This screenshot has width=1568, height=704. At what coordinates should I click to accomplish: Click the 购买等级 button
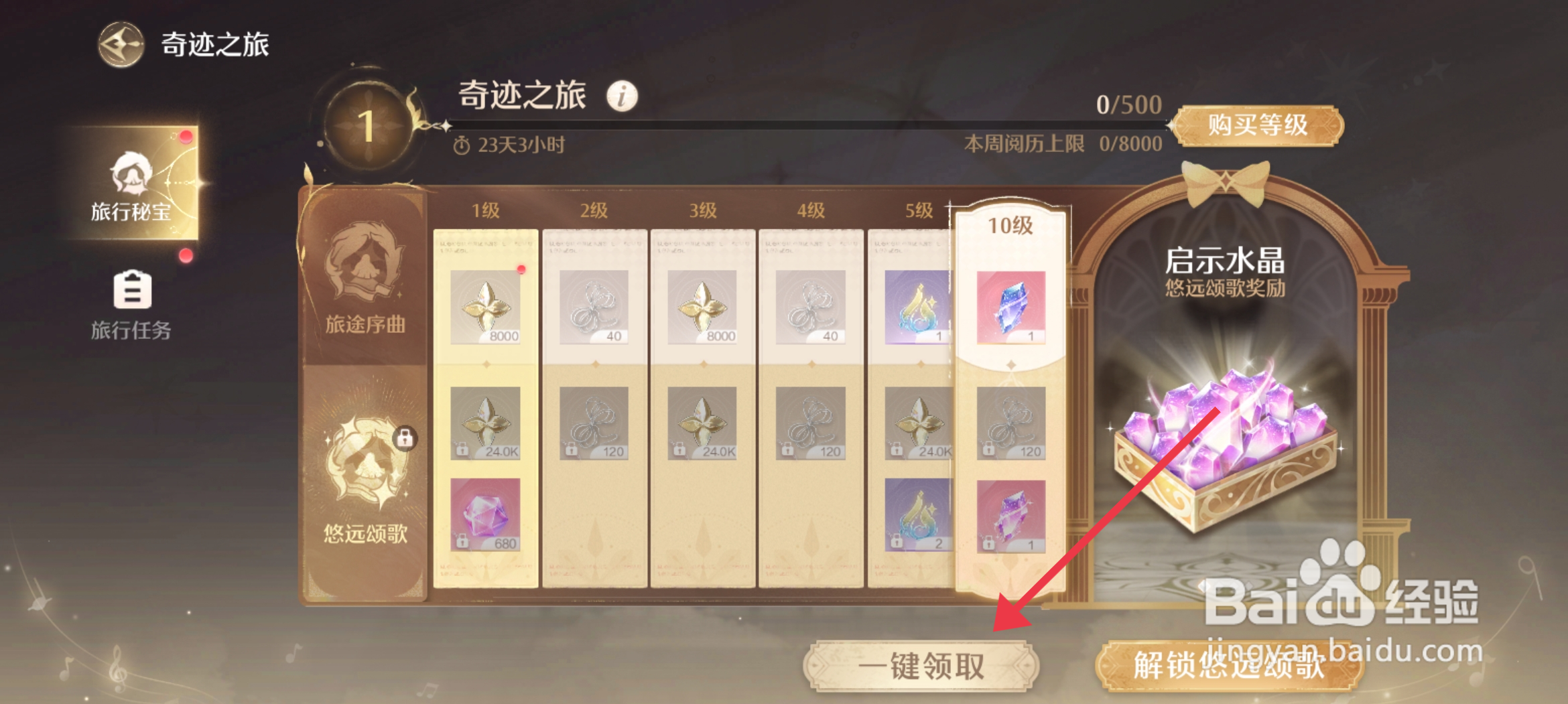point(1258,125)
